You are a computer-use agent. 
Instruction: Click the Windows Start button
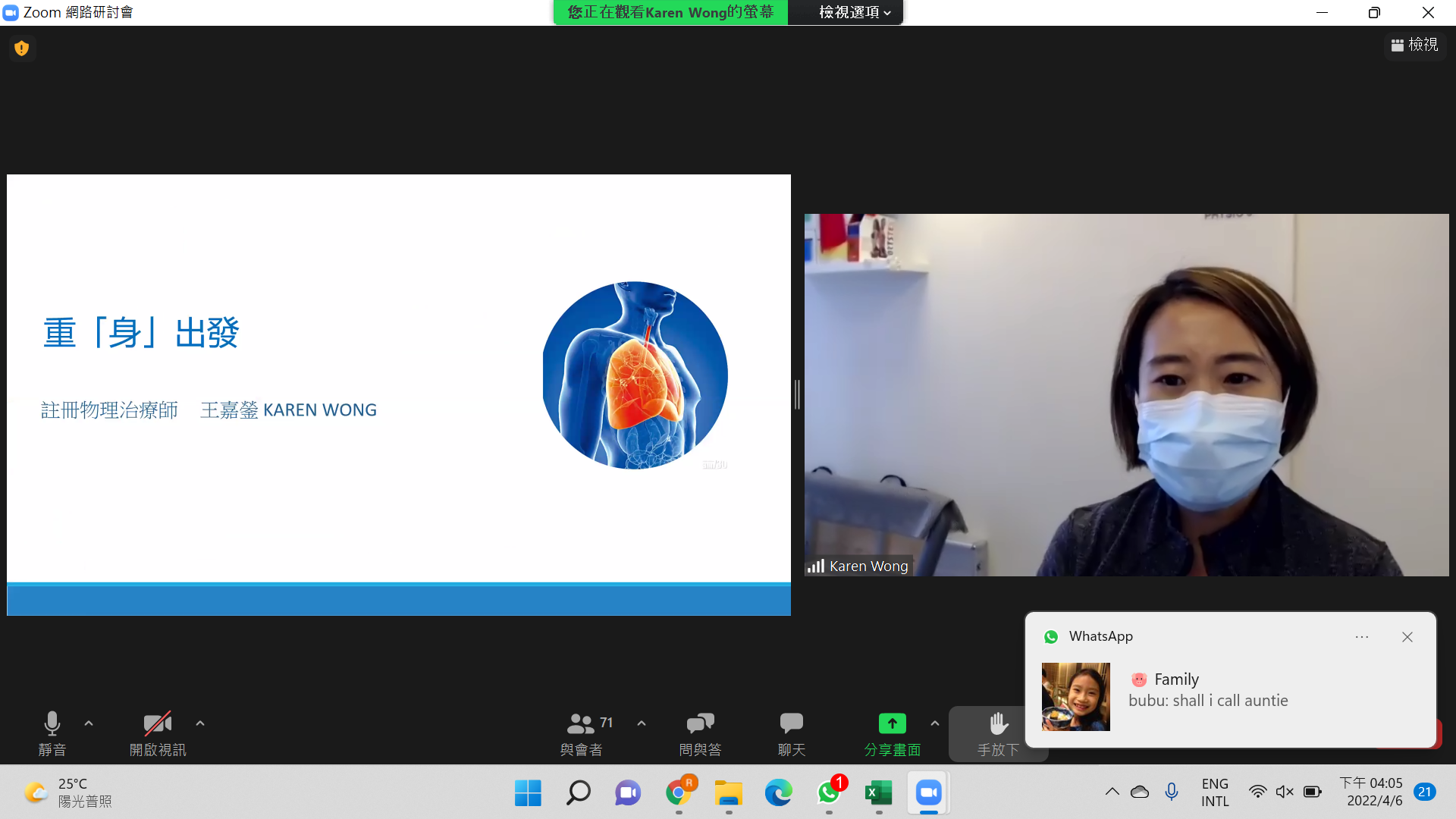click(528, 793)
